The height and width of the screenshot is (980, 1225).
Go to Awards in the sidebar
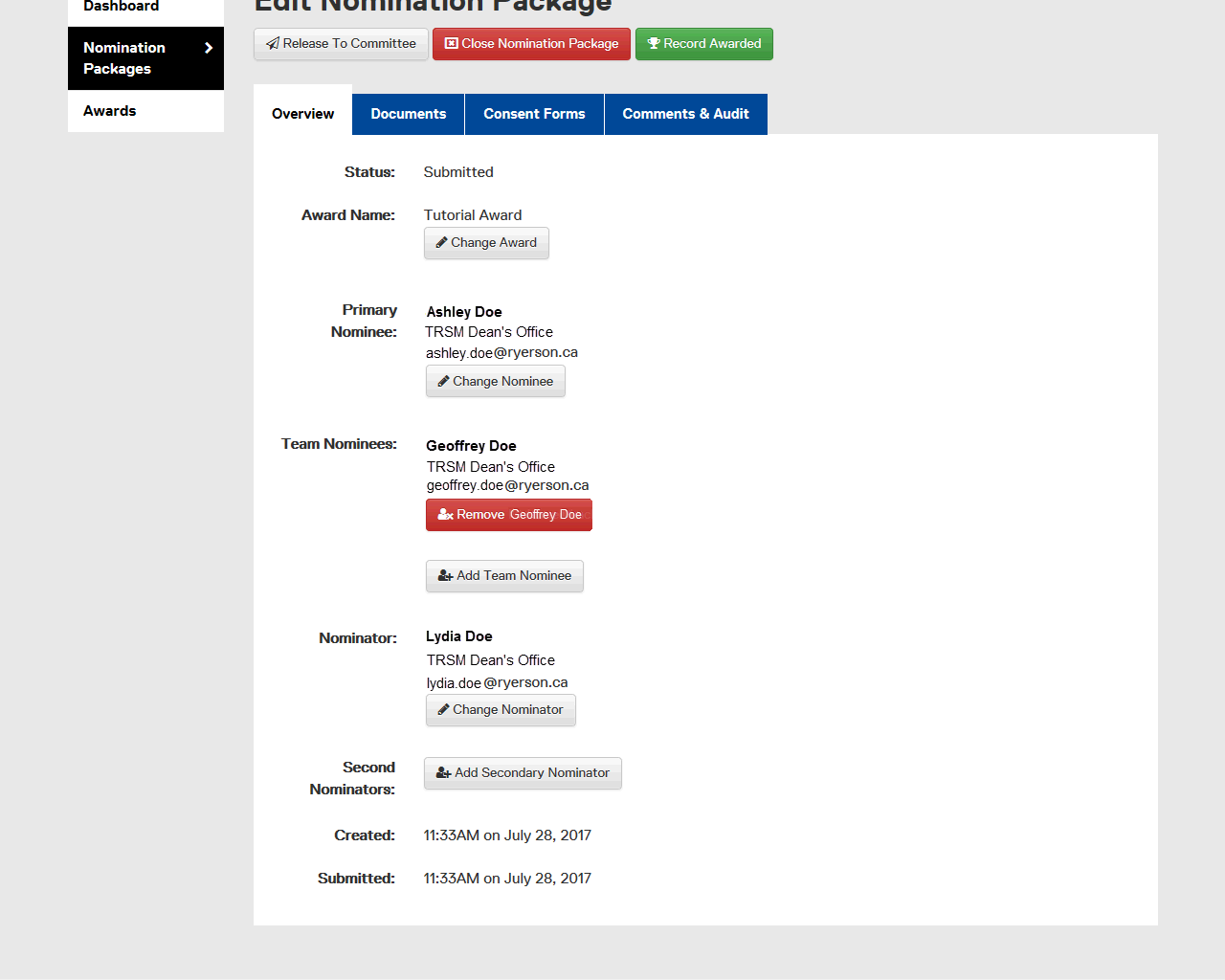coord(110,111)
